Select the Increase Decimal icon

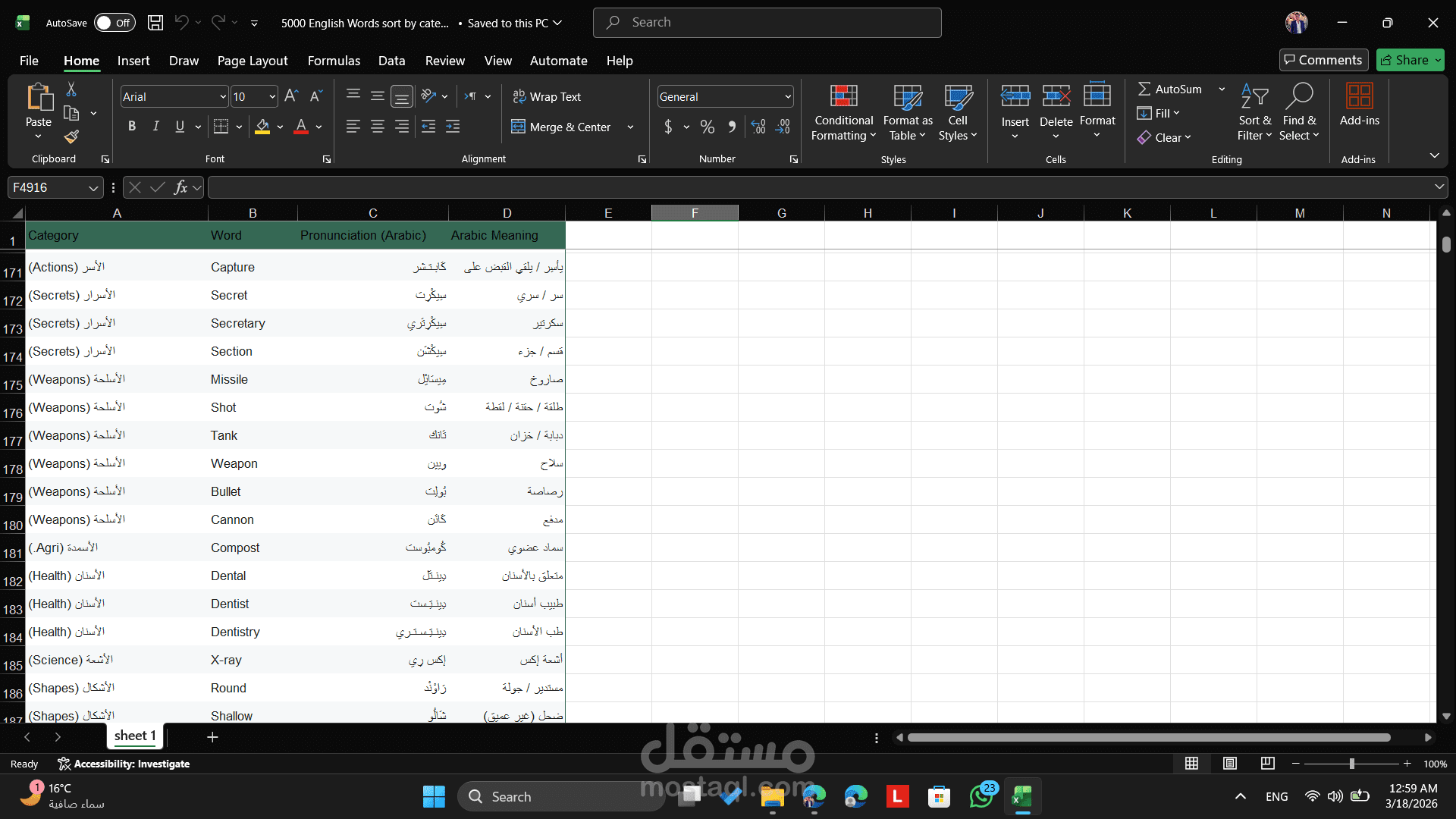click(758, 127)
